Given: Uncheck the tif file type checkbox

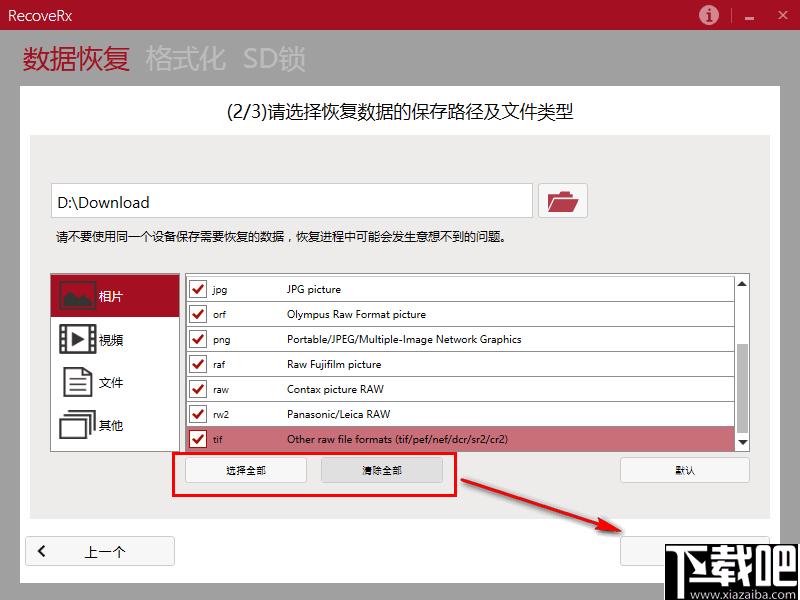Looking at the screenshot, I should point(197,439).
